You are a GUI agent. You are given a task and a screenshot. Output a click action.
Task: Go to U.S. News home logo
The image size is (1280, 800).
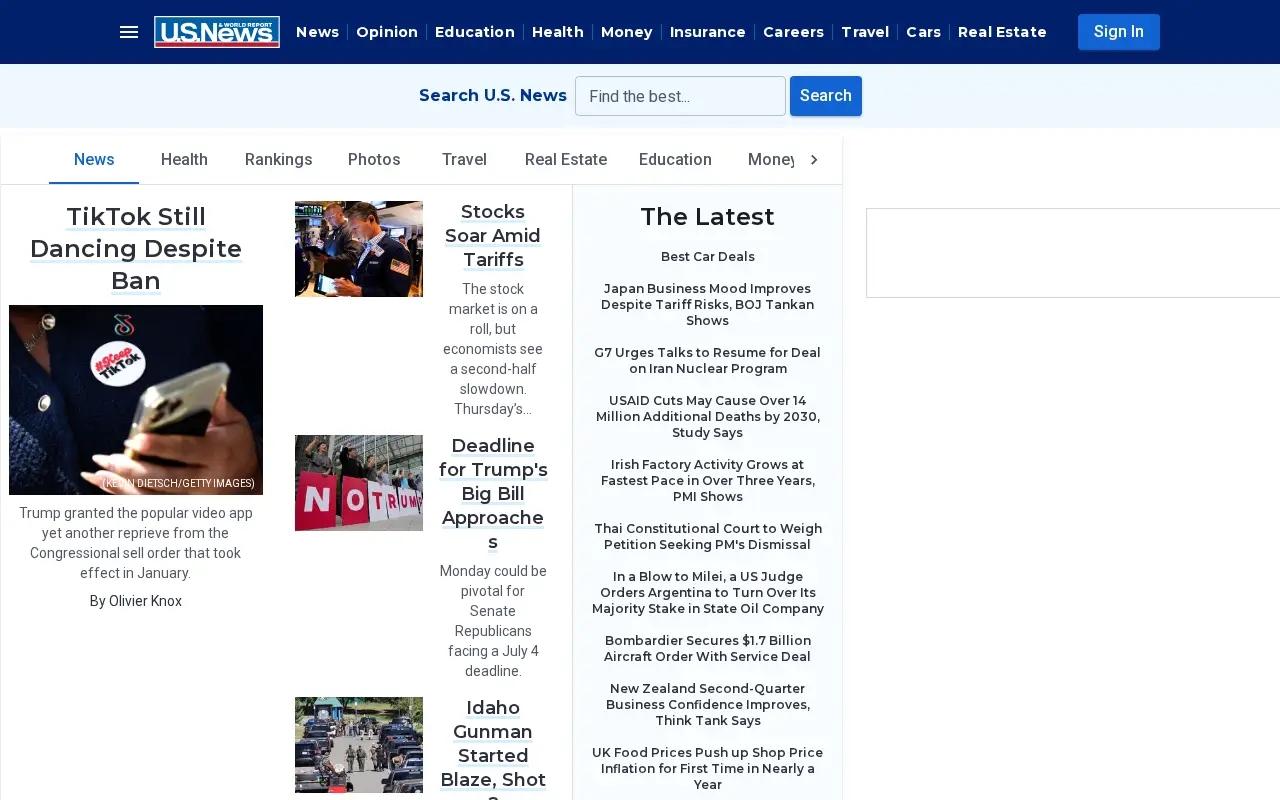[217, 32]
